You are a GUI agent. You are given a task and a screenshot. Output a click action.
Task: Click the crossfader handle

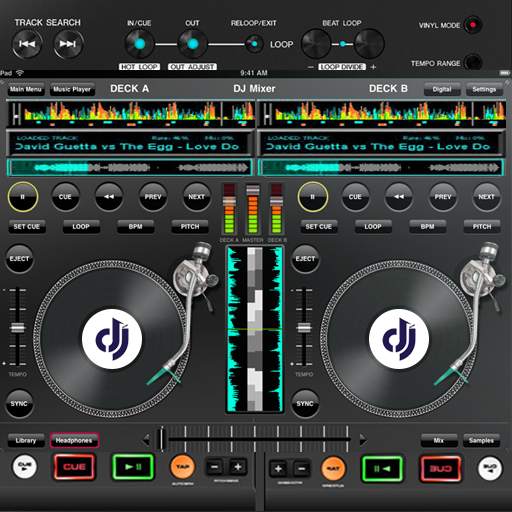pos(162,439)
